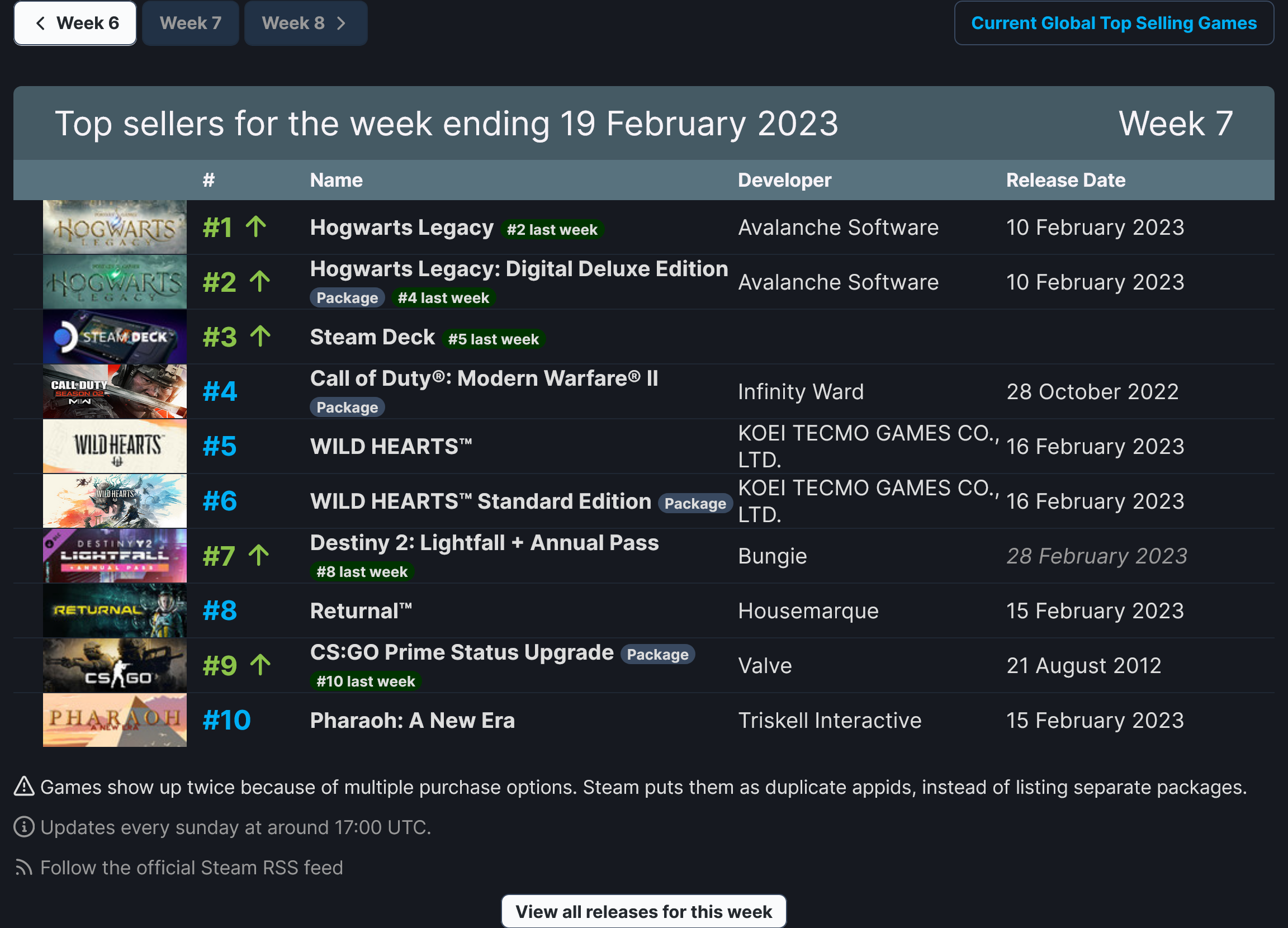Open Call of Duty: Modern Warfare II title

click(x=484, y=378)
